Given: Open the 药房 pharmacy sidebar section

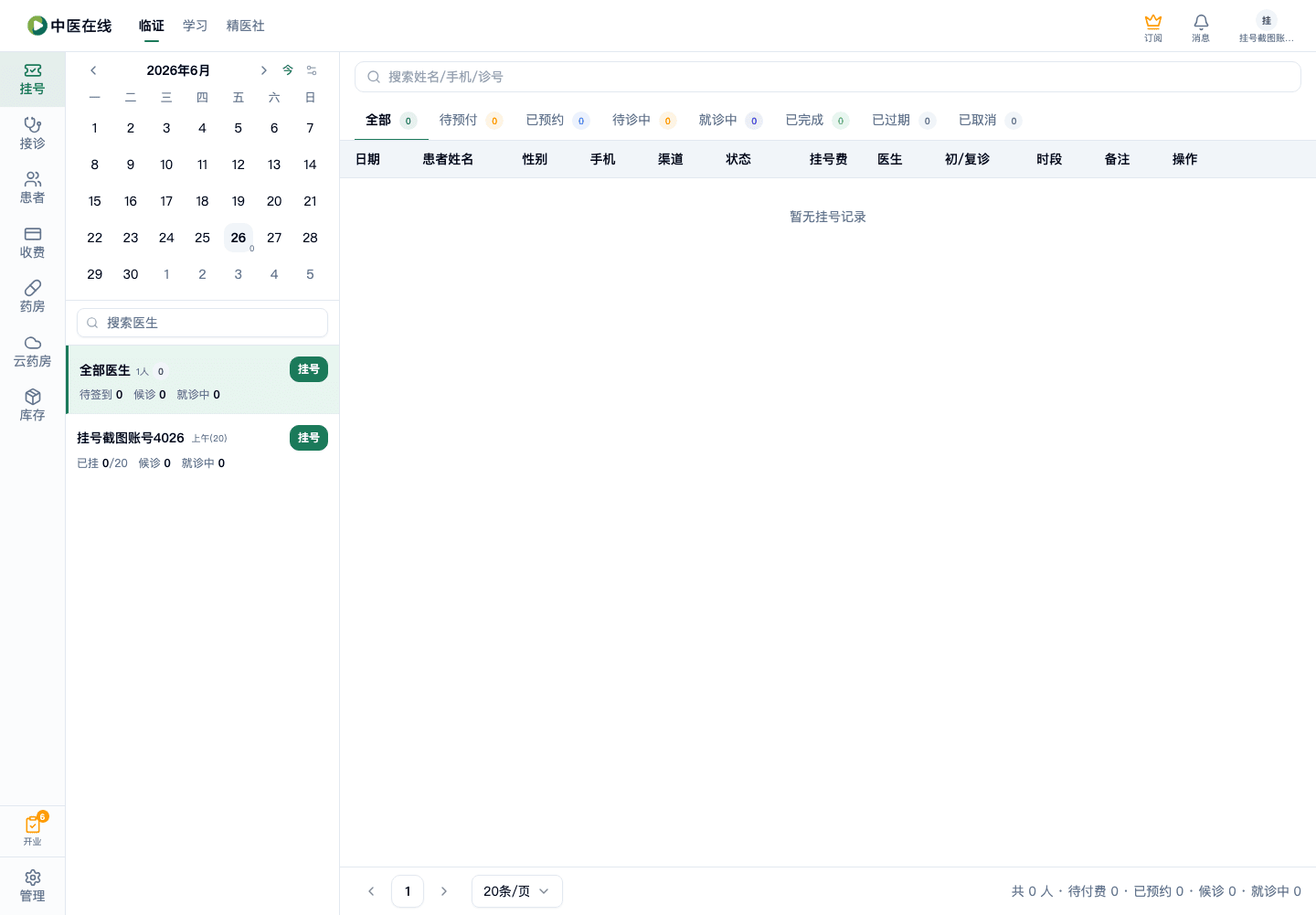Looking at the screenshot, I should click(x=32, y=296).
